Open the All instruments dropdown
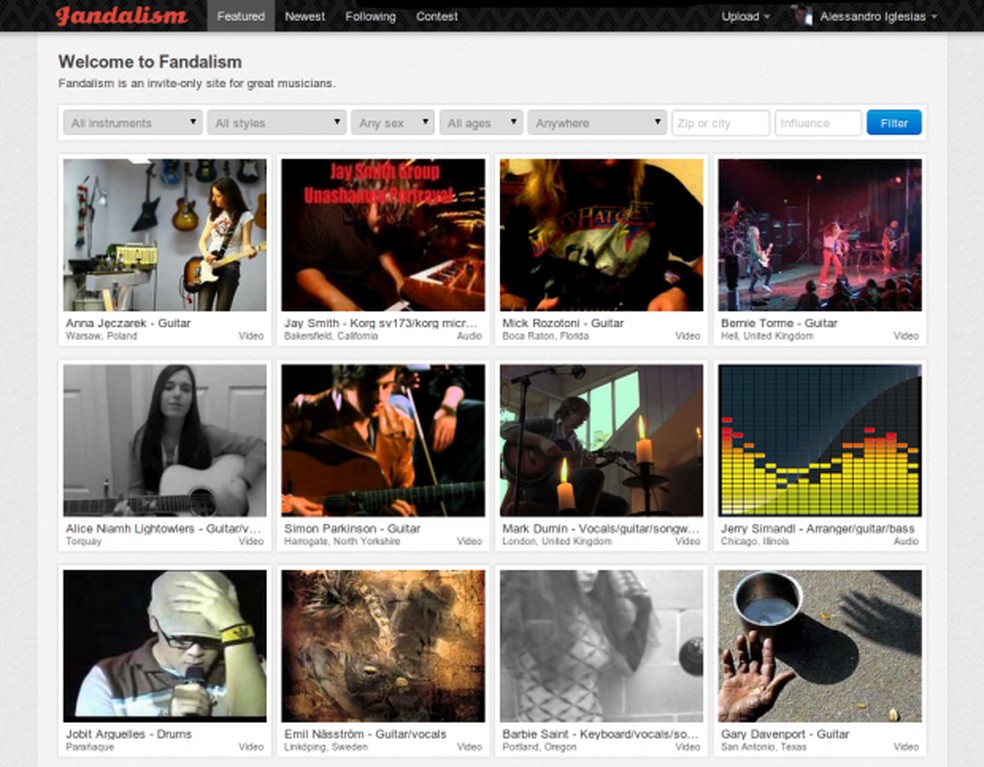Viewport: 984px width, 767px height. click(132, 122)
